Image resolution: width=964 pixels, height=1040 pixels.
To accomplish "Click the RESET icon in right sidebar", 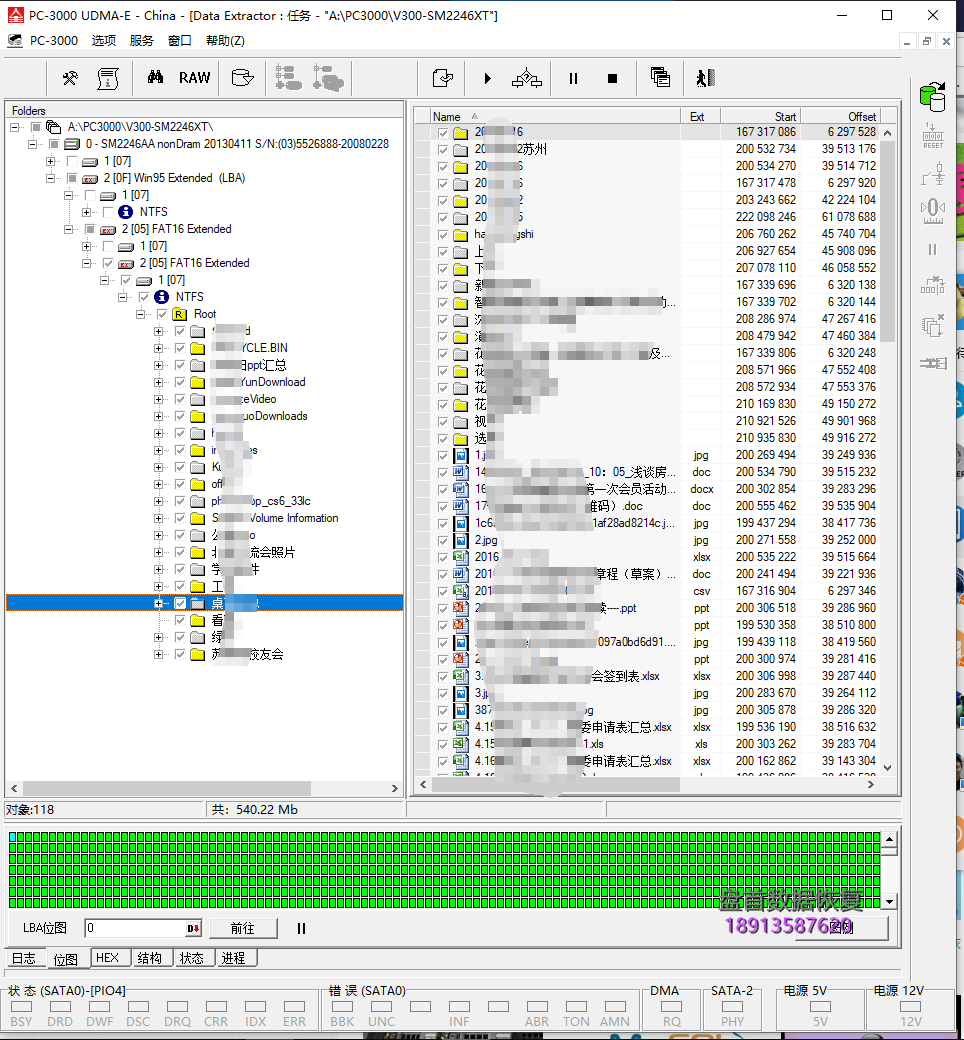I will tap(932, 136).
